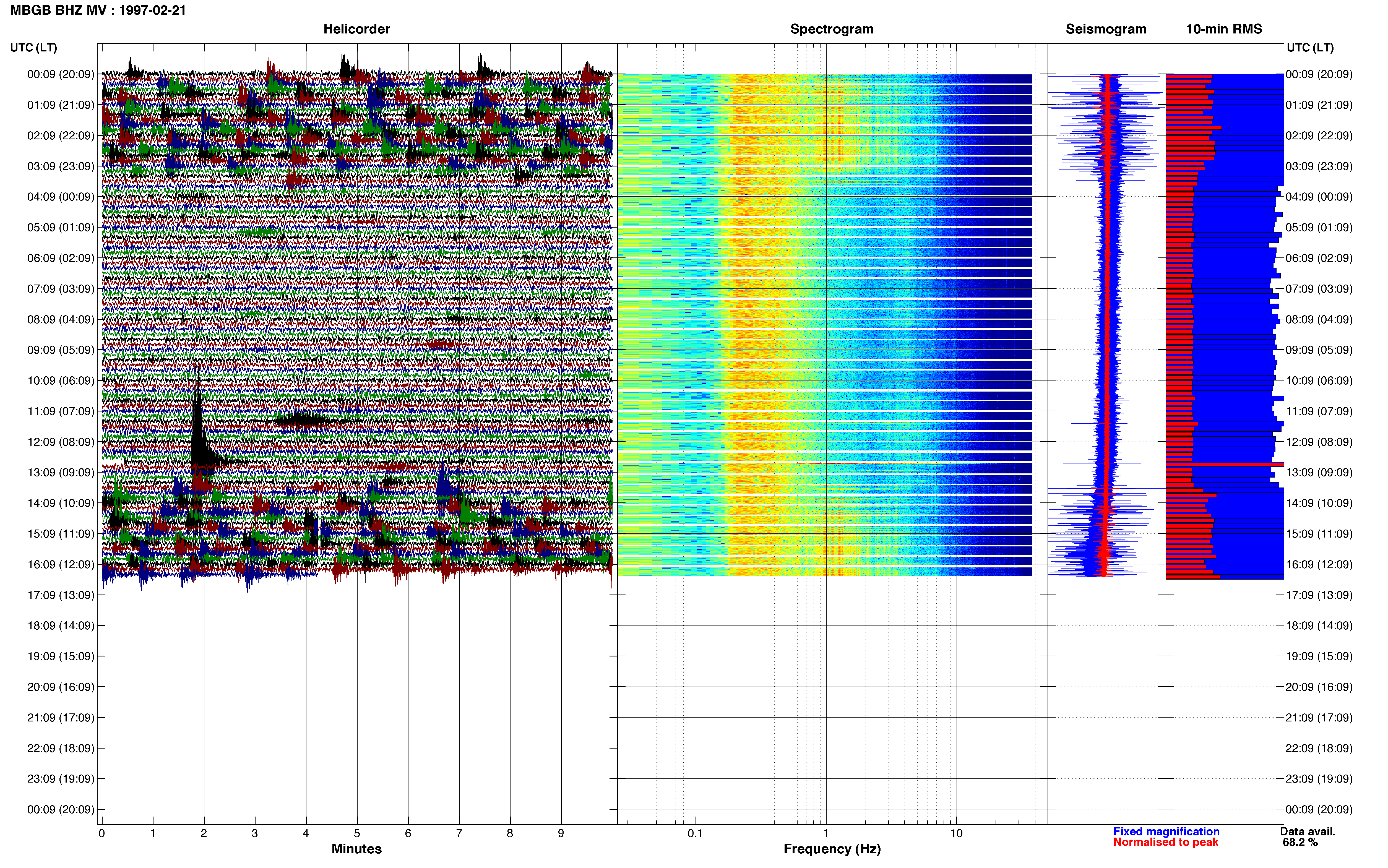
Task: Click Helicorder time label '10:09 (06:09)'
Action: pyautogui.click(x=61, y=380)
